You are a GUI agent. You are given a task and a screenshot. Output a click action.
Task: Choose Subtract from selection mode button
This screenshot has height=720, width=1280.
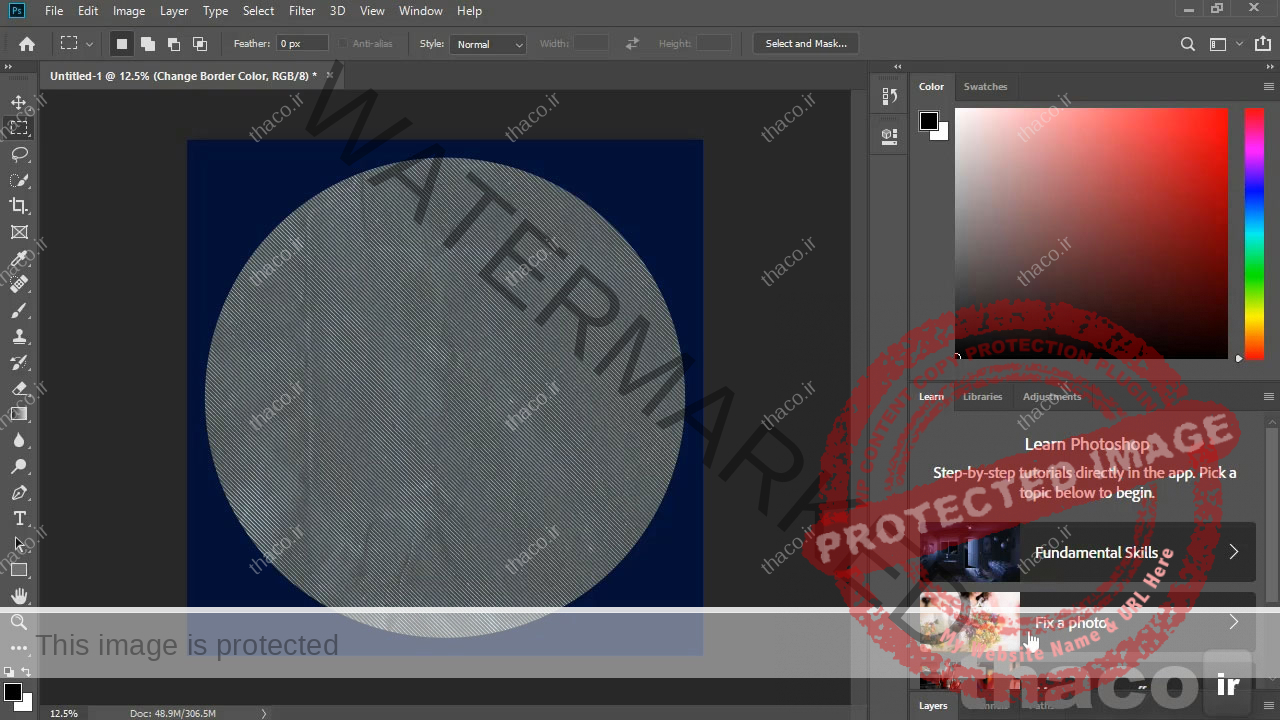point(174,44)
